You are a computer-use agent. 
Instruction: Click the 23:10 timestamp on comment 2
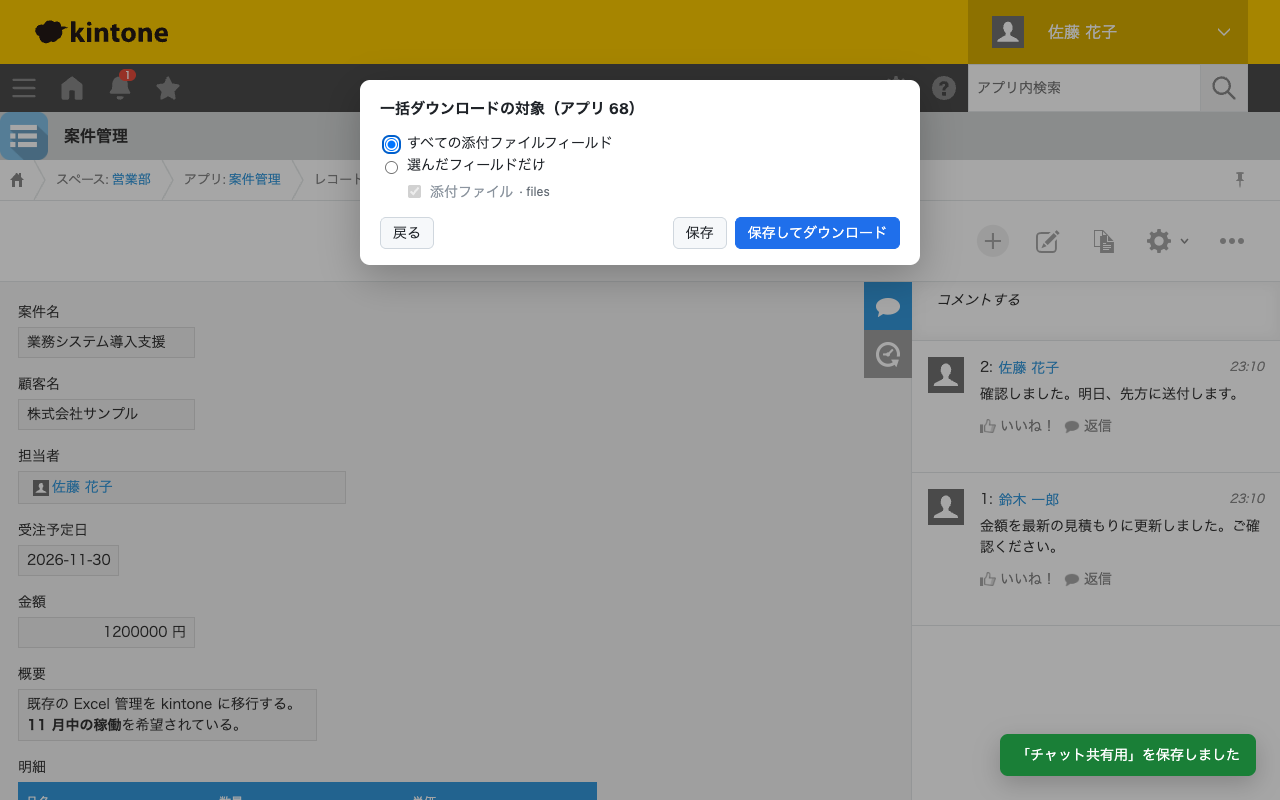1247,367
